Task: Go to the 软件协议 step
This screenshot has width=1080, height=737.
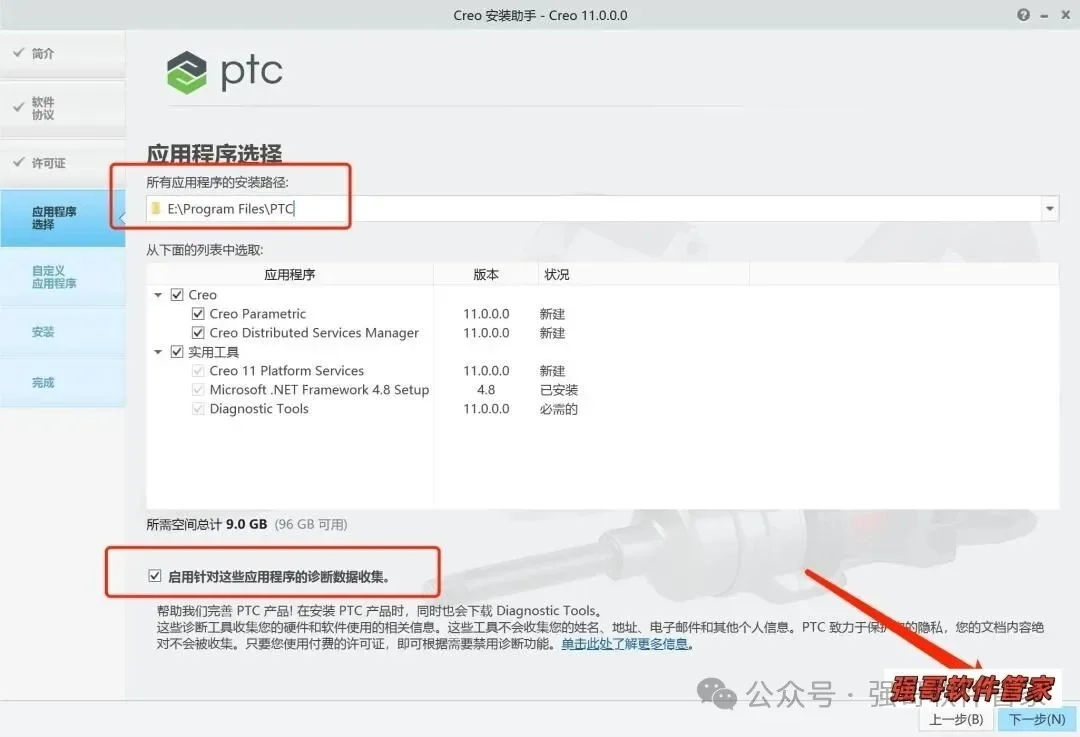Action: (63, 108)
